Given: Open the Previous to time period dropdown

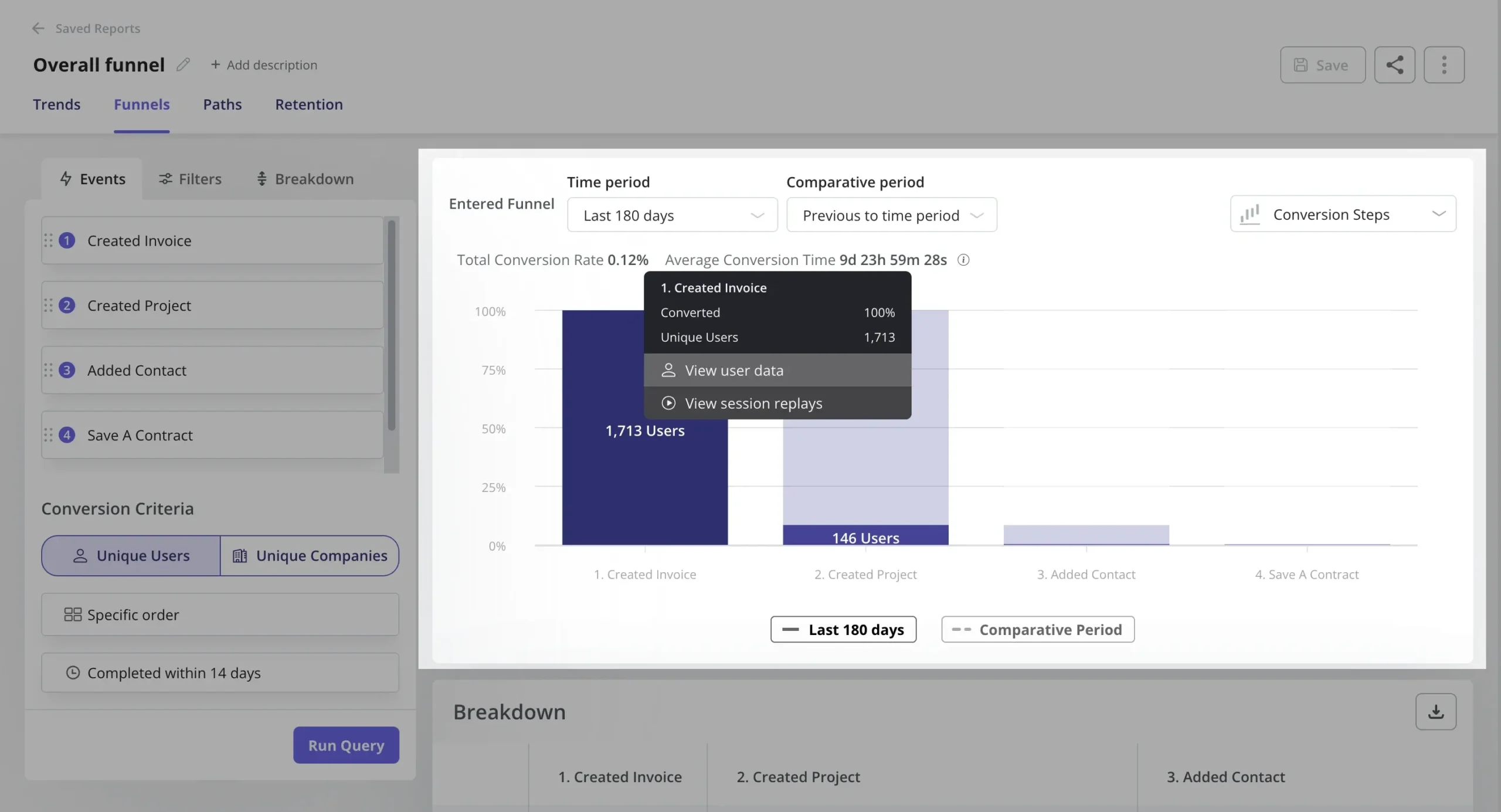Looking at the screenshot, I should pyautogui.click(x=891, y=215).
